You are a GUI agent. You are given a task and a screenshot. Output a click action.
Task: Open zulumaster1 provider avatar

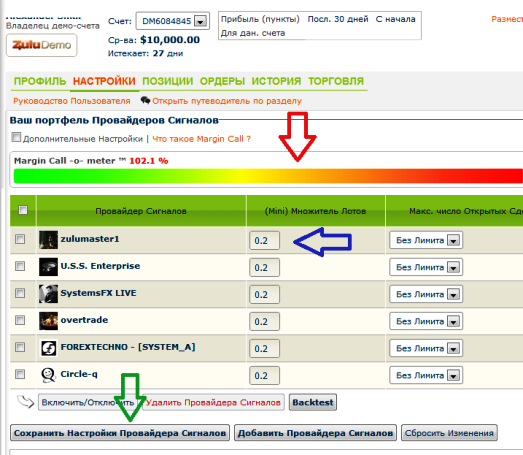point(48,240)
